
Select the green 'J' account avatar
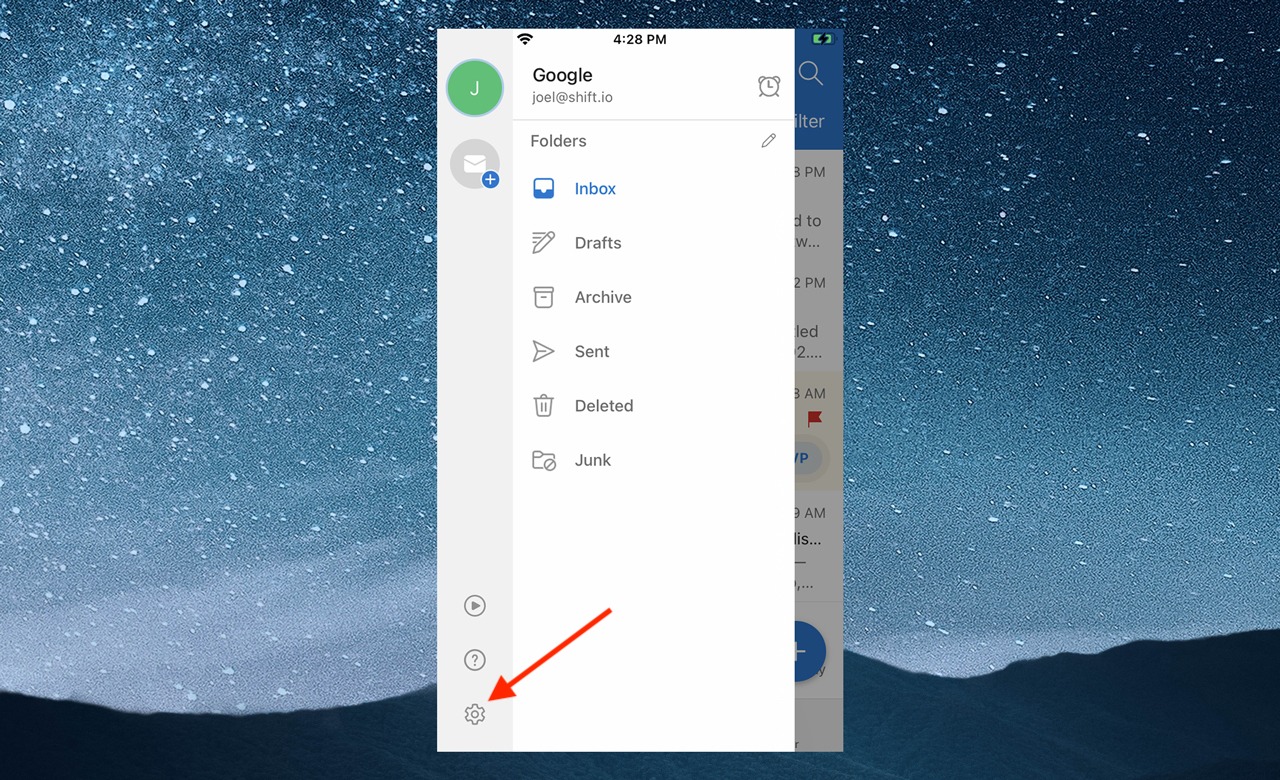tap(475, 88)
